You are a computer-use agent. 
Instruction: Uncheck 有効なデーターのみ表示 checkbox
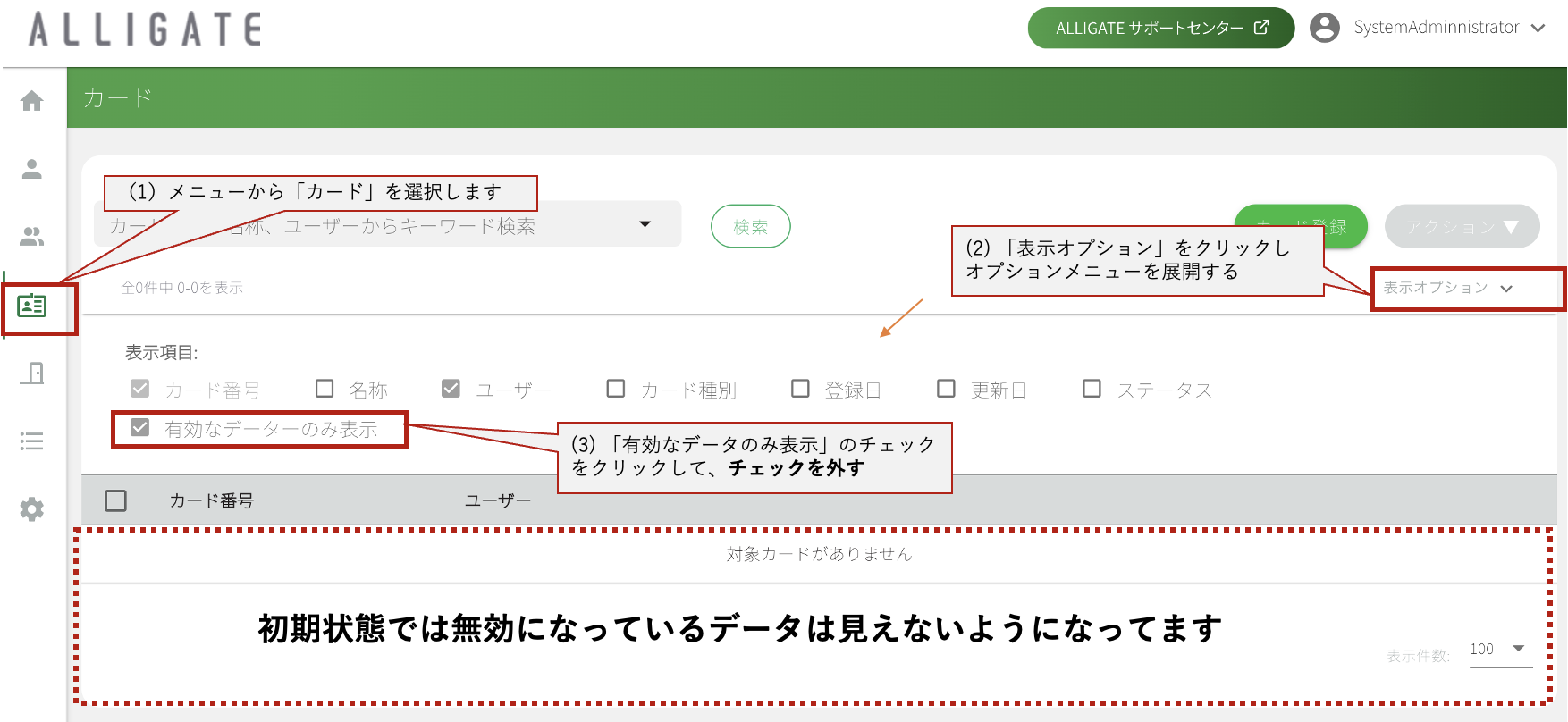pyautogui.click(x=140, y=428)
